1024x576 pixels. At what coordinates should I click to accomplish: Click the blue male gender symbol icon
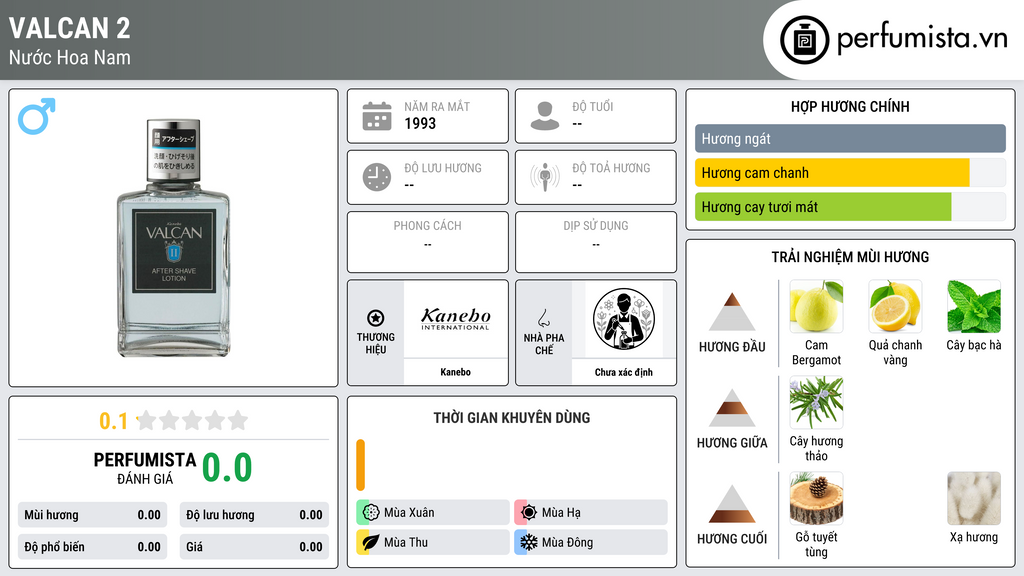tap(37, 116)
